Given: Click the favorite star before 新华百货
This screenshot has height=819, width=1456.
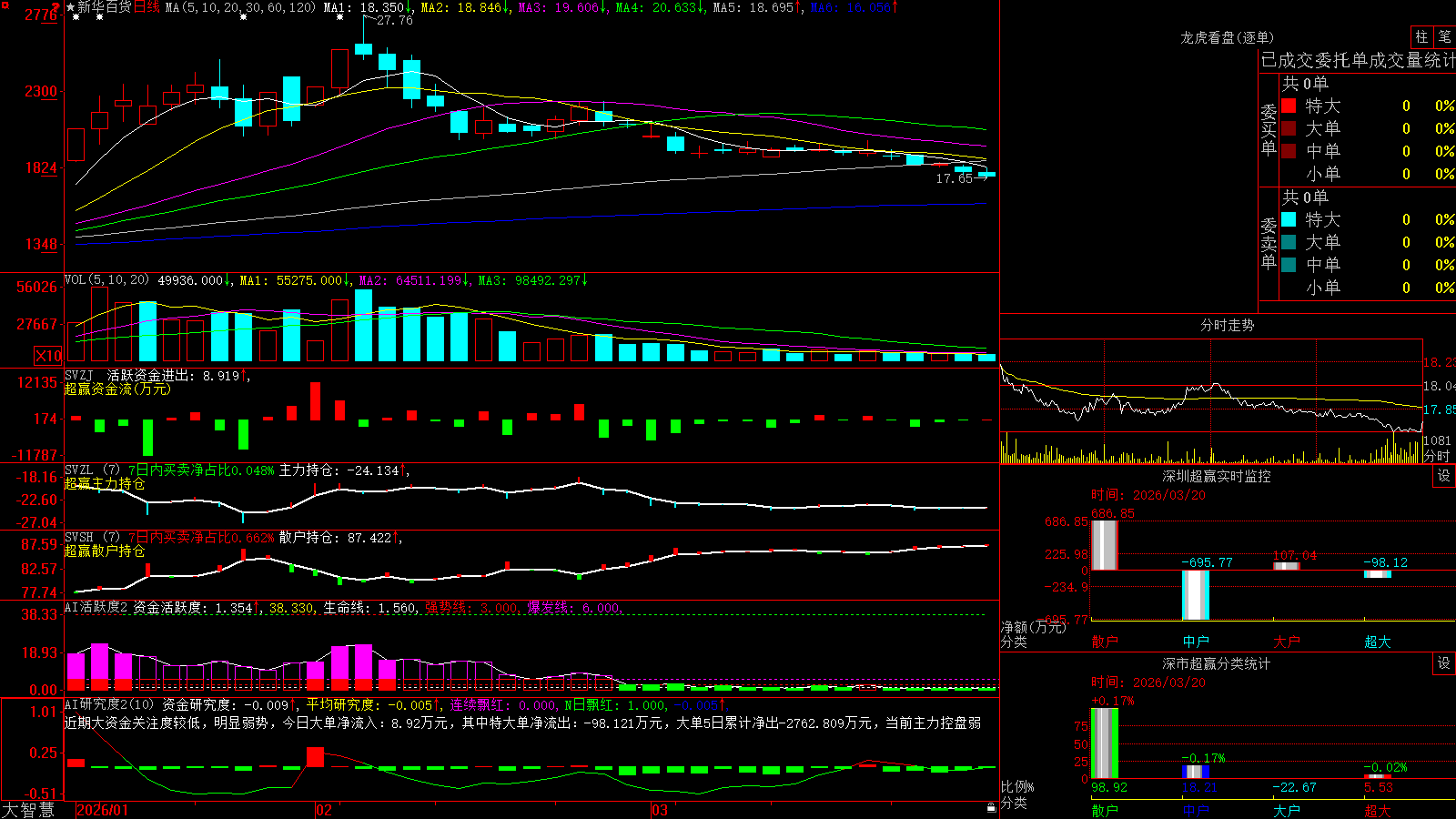Looking at the screenshot, I should coord(70,7).
